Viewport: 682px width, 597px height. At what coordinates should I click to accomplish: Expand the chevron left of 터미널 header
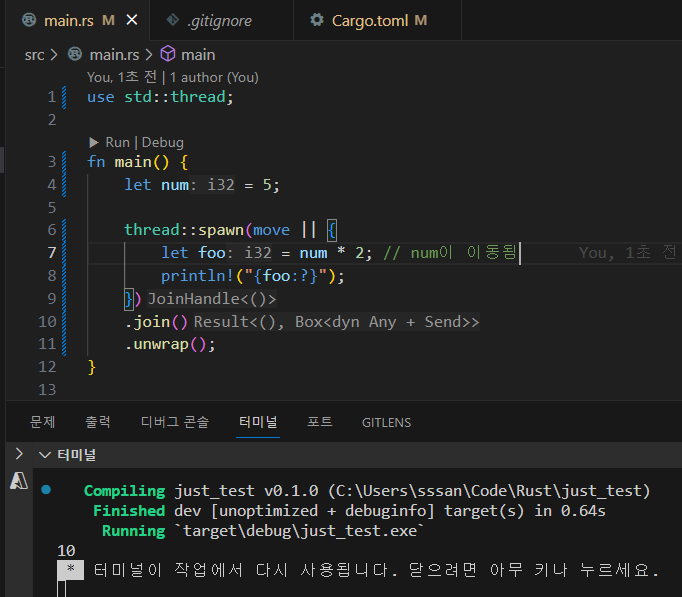(x=18, y=455)
